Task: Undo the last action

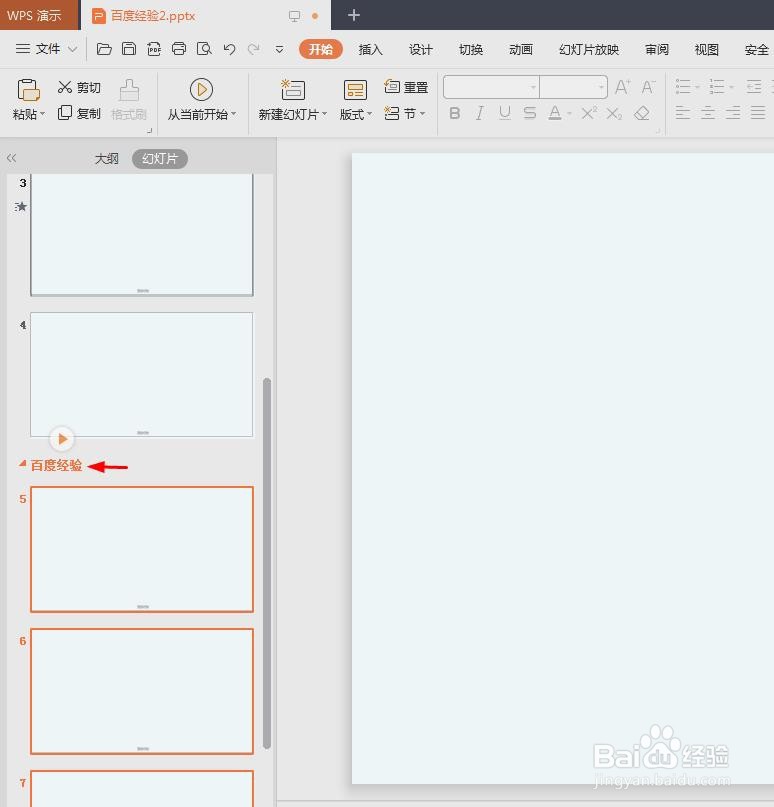Action: 229,49
